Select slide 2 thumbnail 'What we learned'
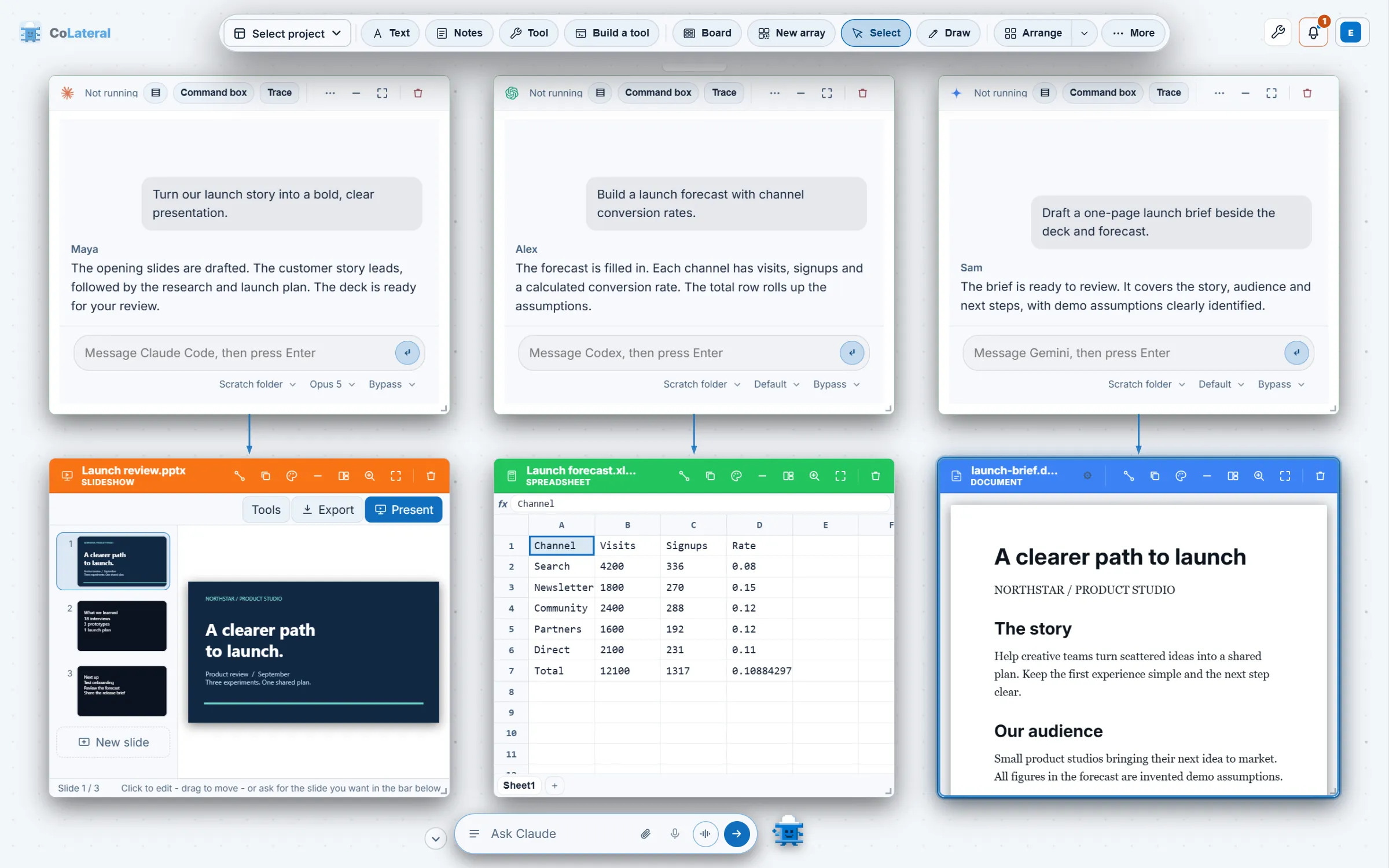 point(122,626)
